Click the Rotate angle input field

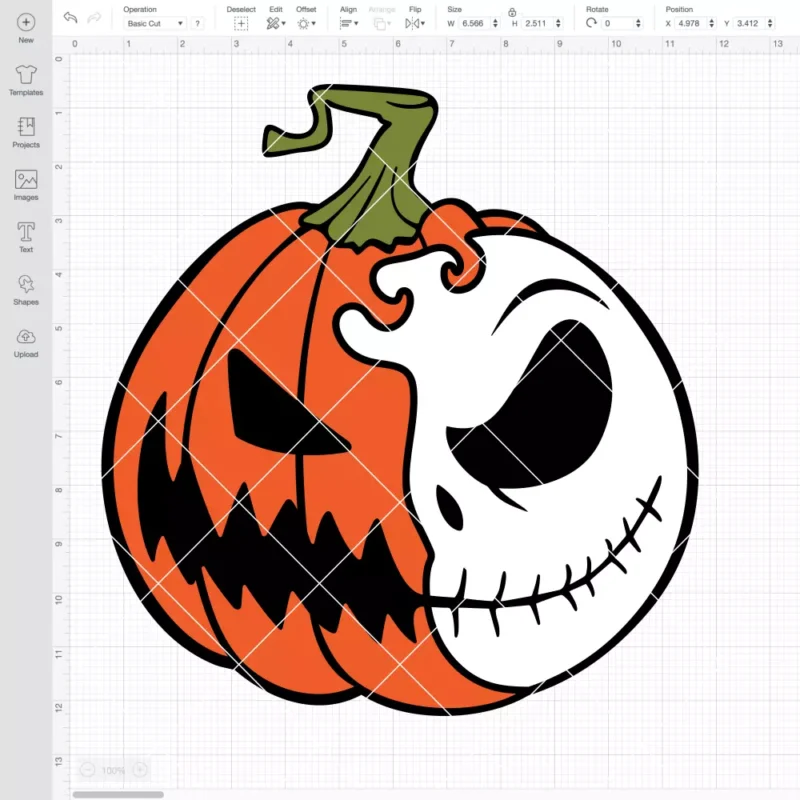[x=617, y=23]
